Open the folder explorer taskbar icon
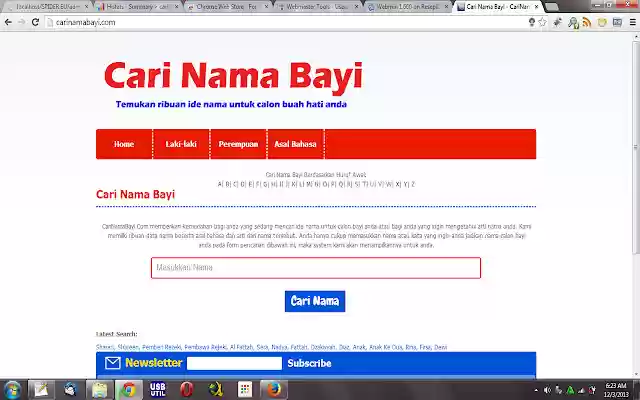Screen dimensions: 640x400 coord(99,389)
